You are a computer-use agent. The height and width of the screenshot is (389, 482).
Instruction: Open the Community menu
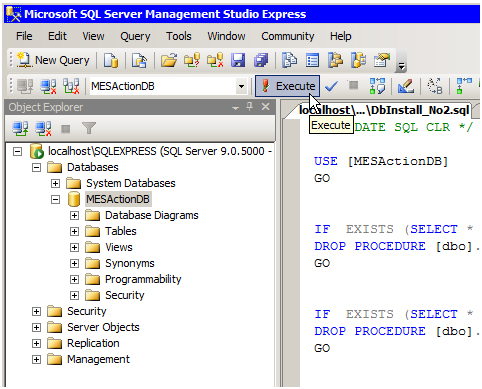(x=288, y=36)
